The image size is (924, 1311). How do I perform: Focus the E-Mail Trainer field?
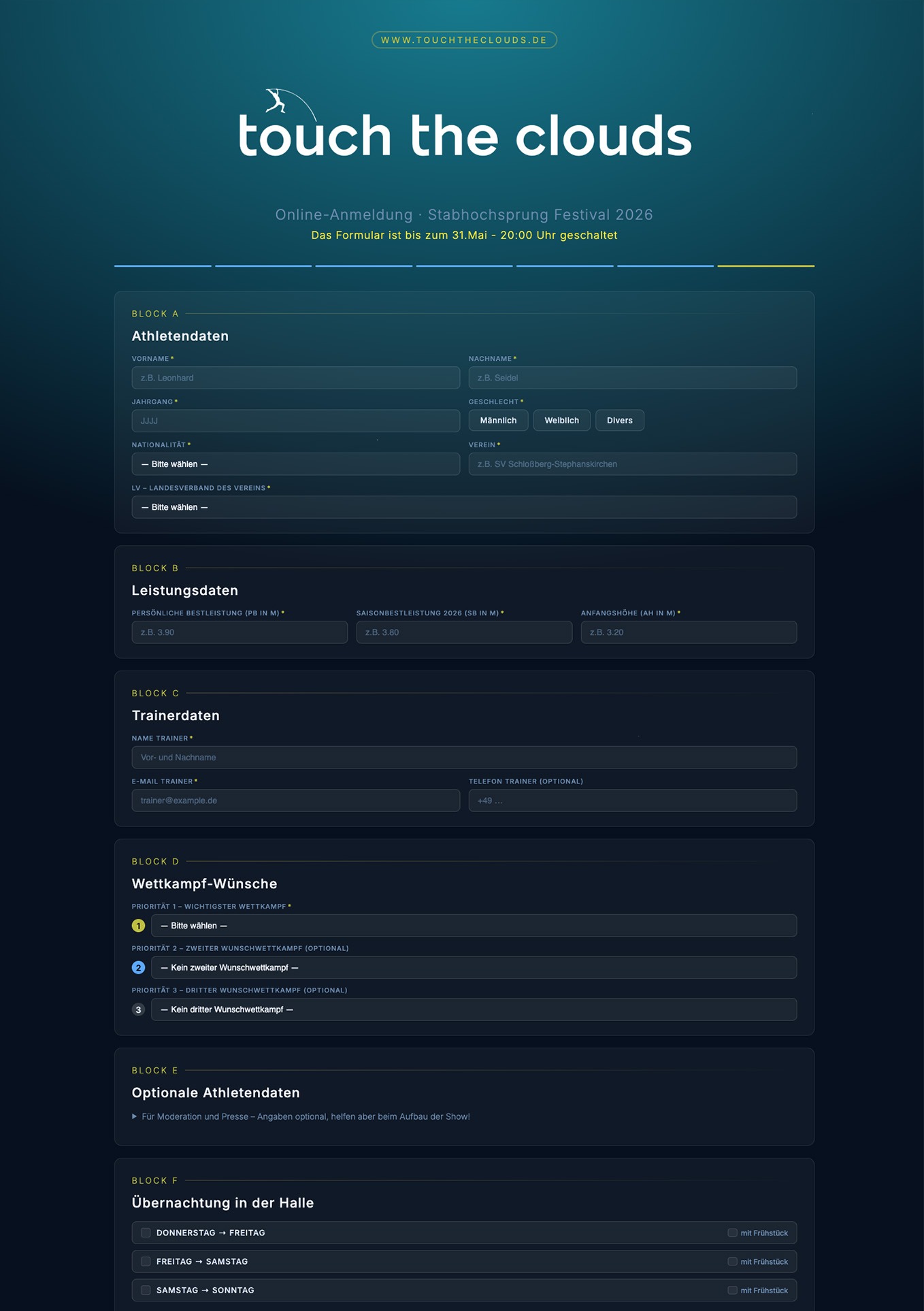295,800
